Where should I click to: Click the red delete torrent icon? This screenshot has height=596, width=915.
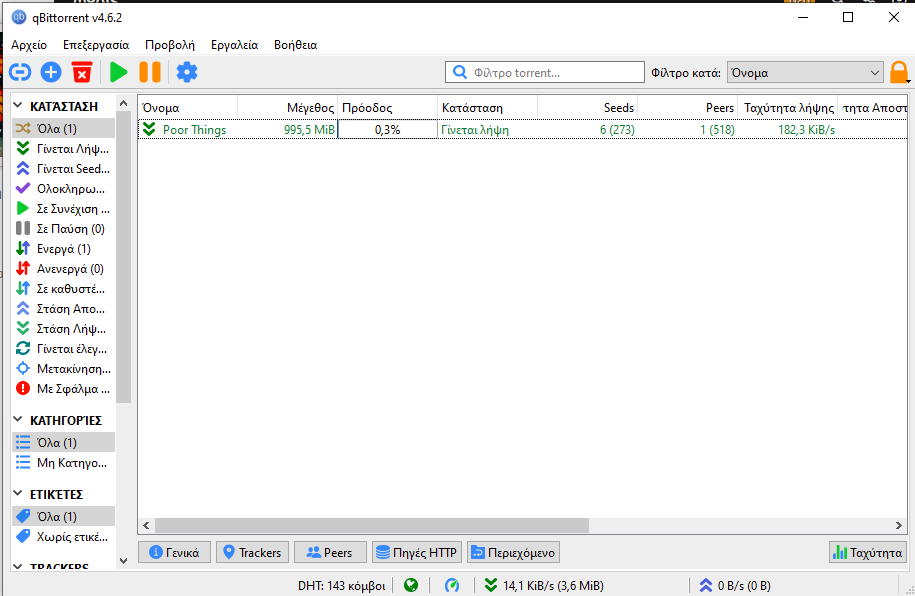pos(82,72)
